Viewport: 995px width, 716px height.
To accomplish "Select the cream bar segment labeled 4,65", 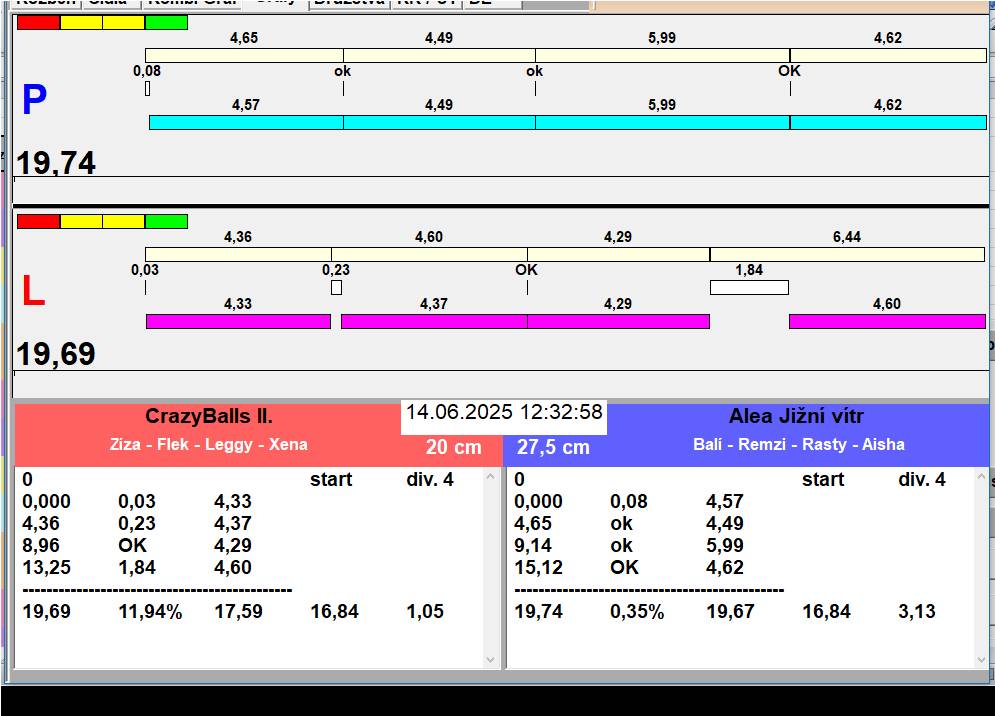I will [244, 55].
